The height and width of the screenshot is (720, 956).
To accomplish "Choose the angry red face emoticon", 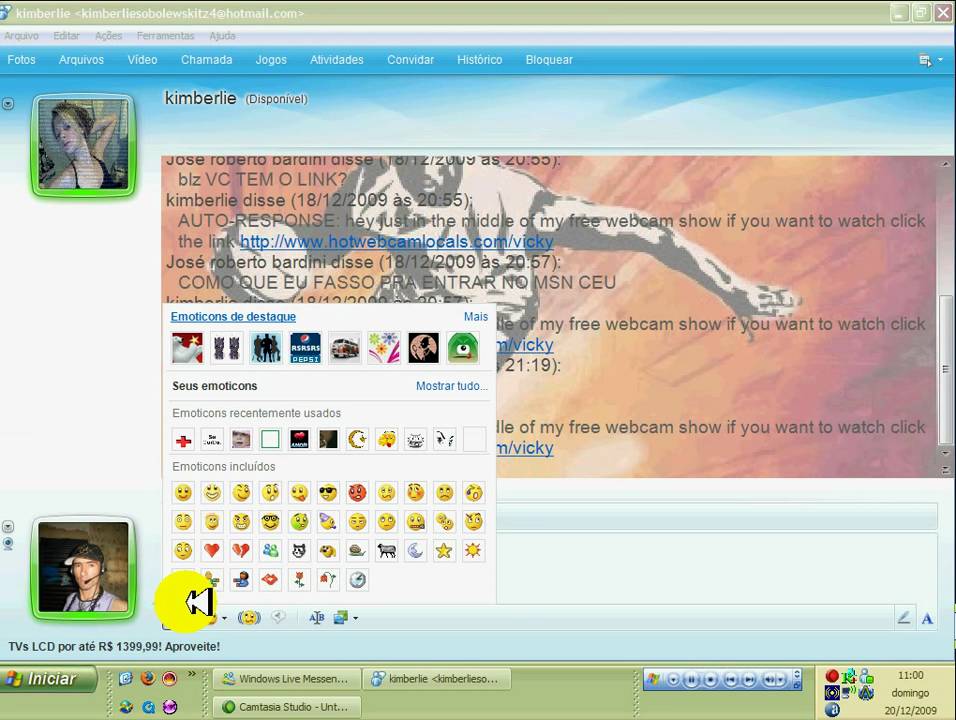I will (357, 493).
